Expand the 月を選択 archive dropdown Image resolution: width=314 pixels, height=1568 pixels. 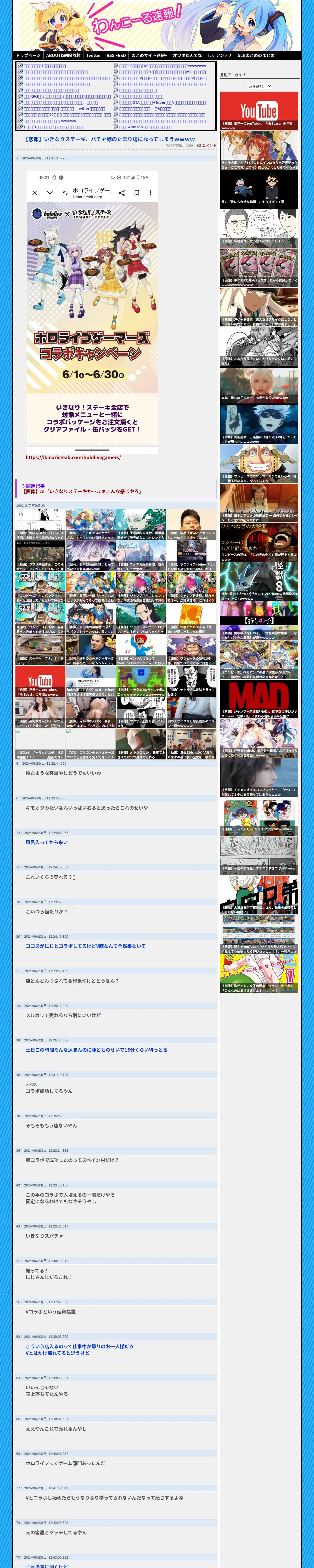click(260, 87)
